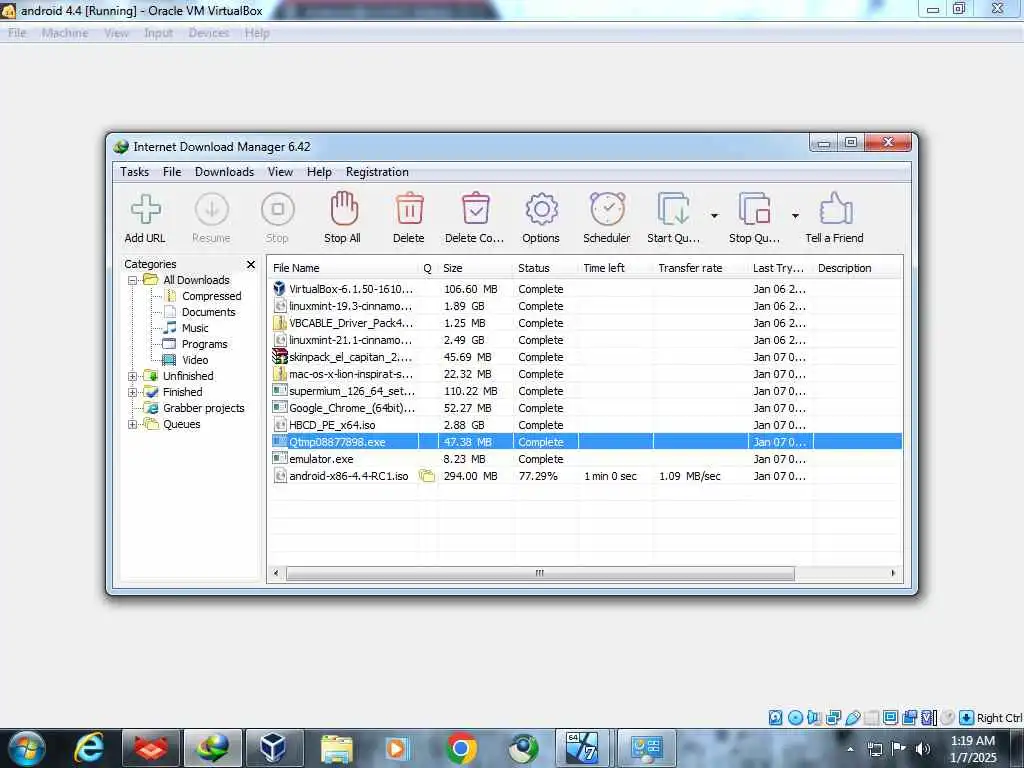
Task: Click the volume speaker tray icon
Action: 922,748
